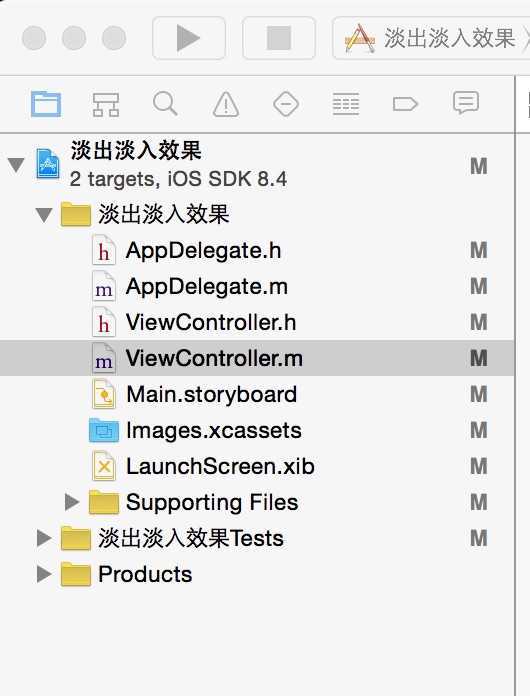Screen dimensions: 530x696
Task: Open the Test navigator diamond icon
Action: 286,104
